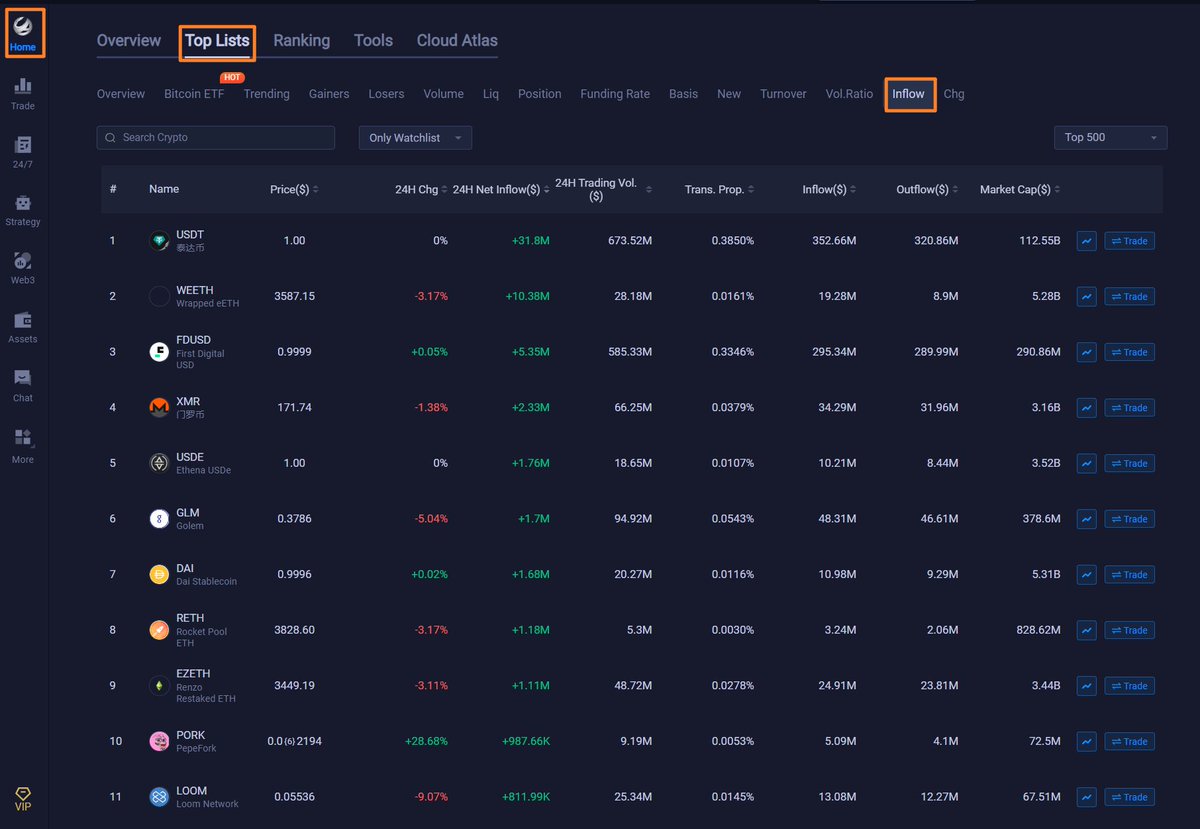
Task: Open the chart icon for RETH
Action: tap(1086, 630)
